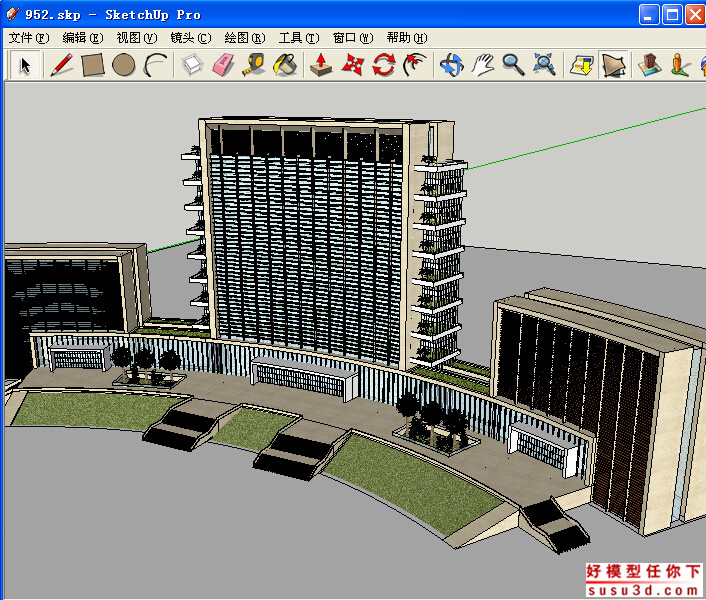Click the Make Component tool
The width and height of the screenshot is (706, 600).
(192, 65)
